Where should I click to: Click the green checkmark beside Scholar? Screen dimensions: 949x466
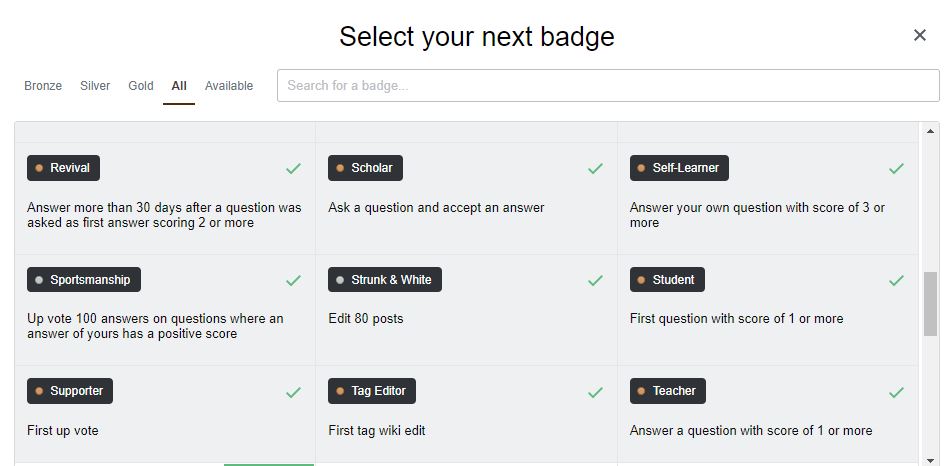[x=595, y=169]
